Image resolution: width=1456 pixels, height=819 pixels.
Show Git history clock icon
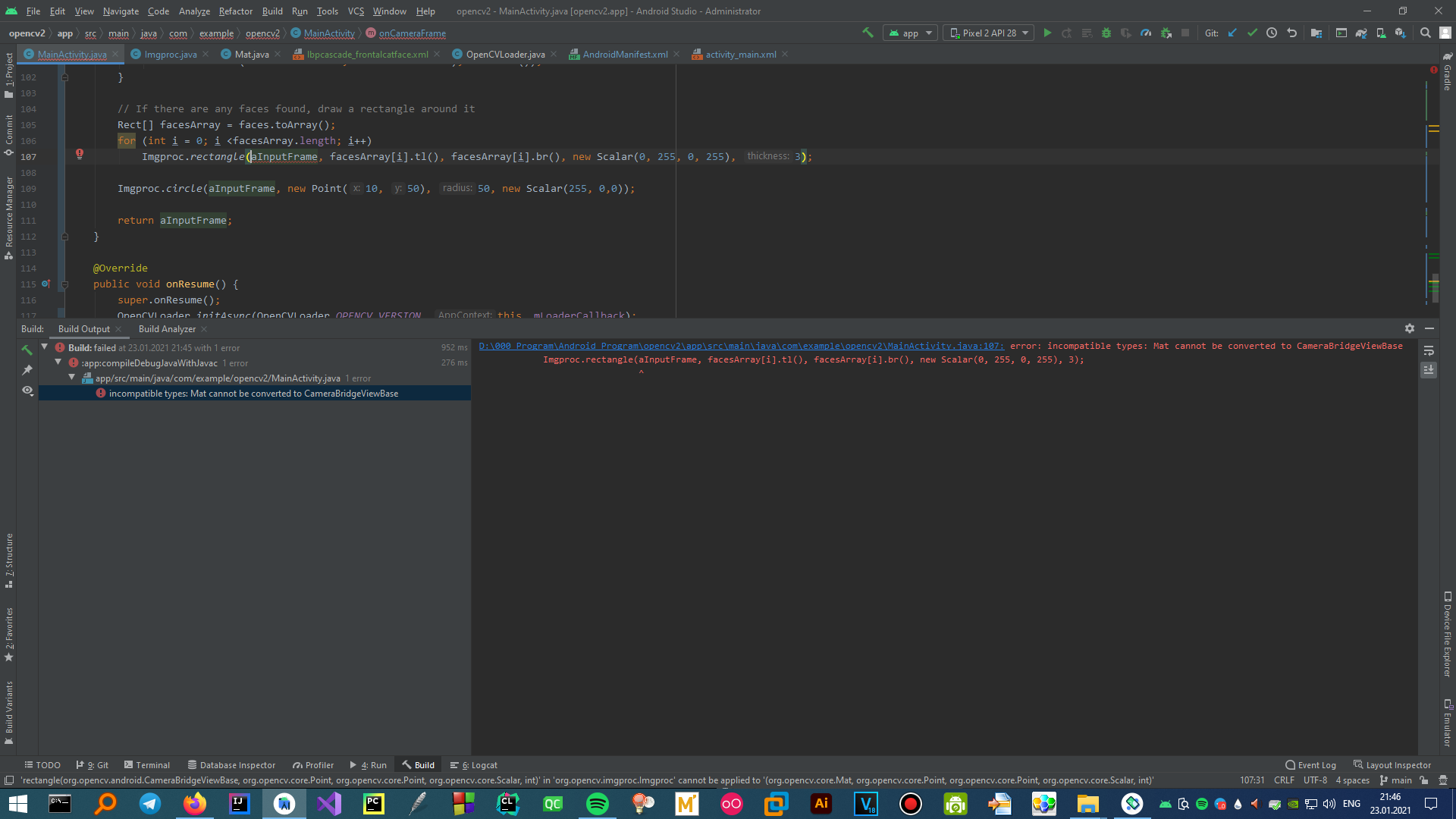[x=1272, y=33]
